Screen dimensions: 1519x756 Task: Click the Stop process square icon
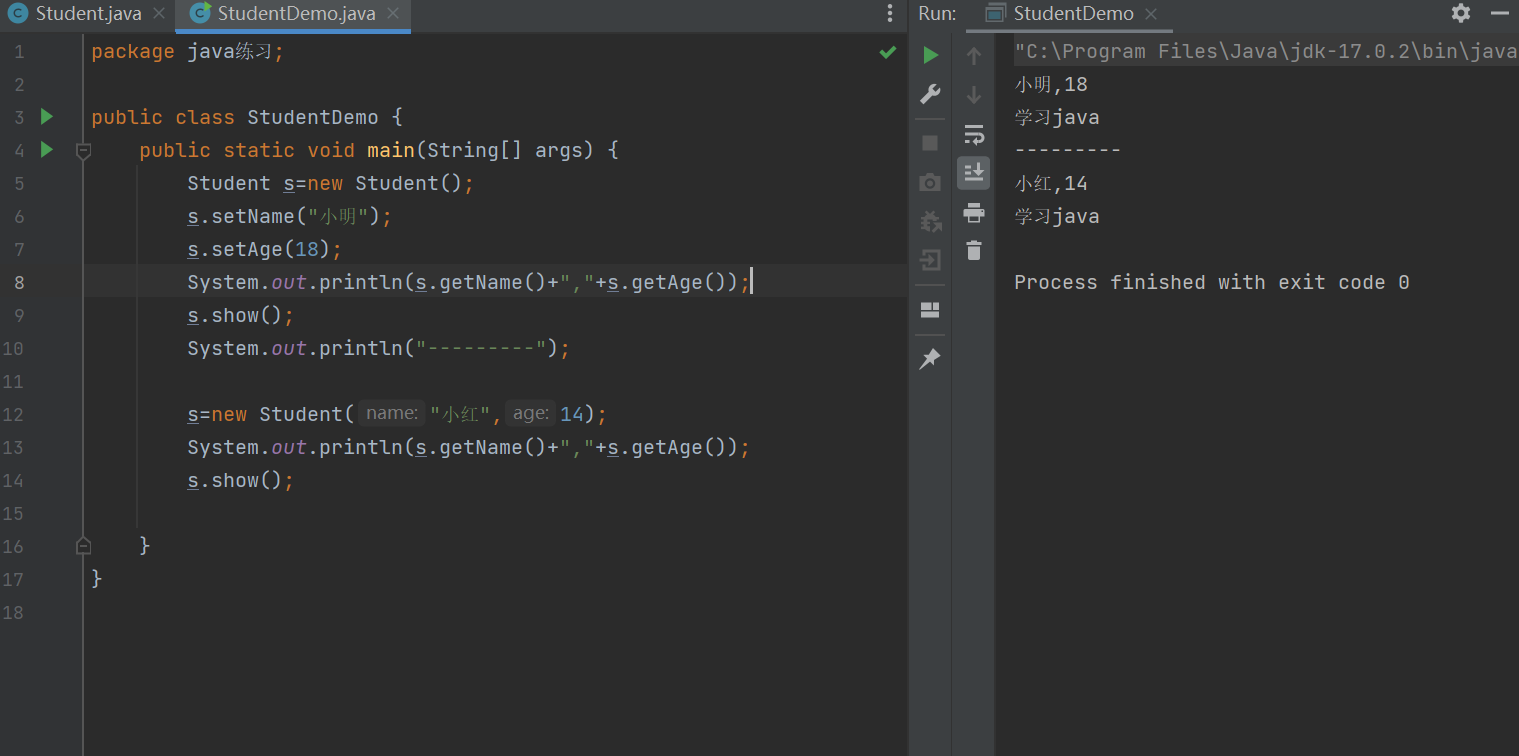(930, 143)
